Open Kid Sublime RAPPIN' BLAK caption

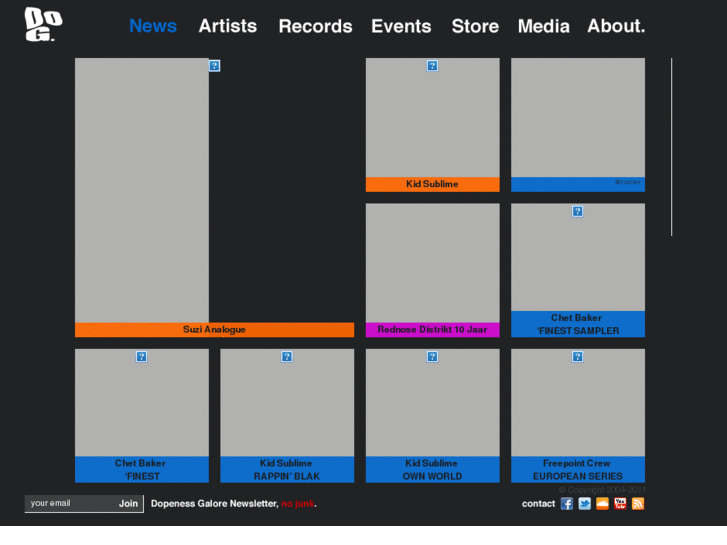[x=287, y=469]
